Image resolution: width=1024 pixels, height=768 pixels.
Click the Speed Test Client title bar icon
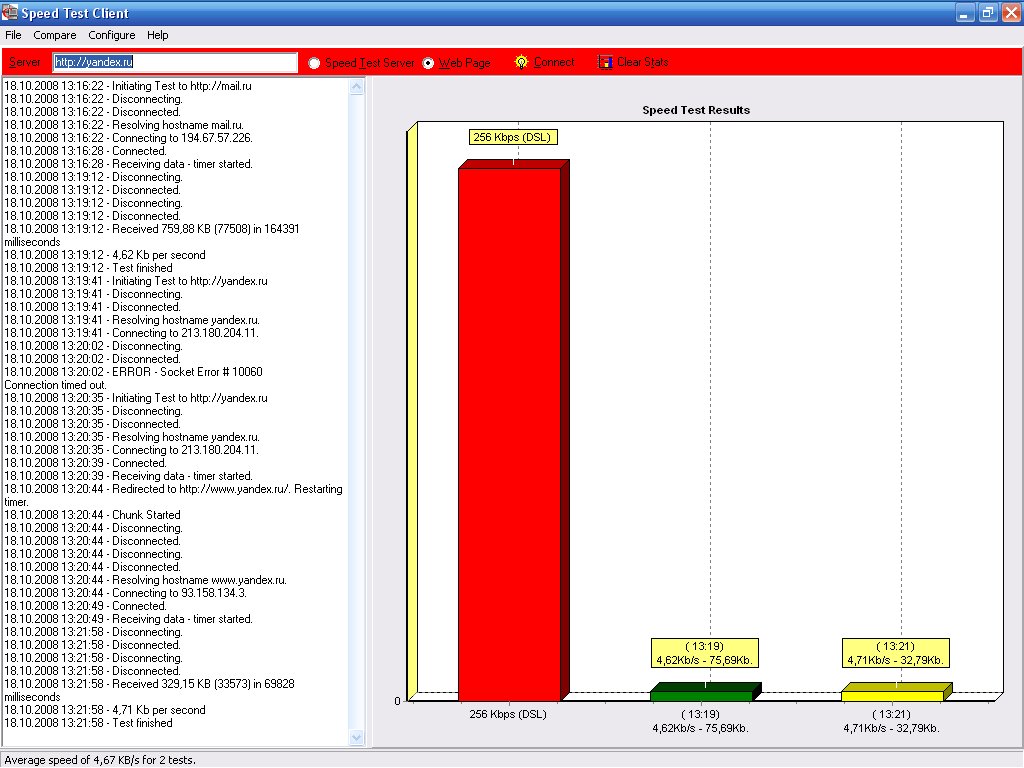tap(10, 13)
